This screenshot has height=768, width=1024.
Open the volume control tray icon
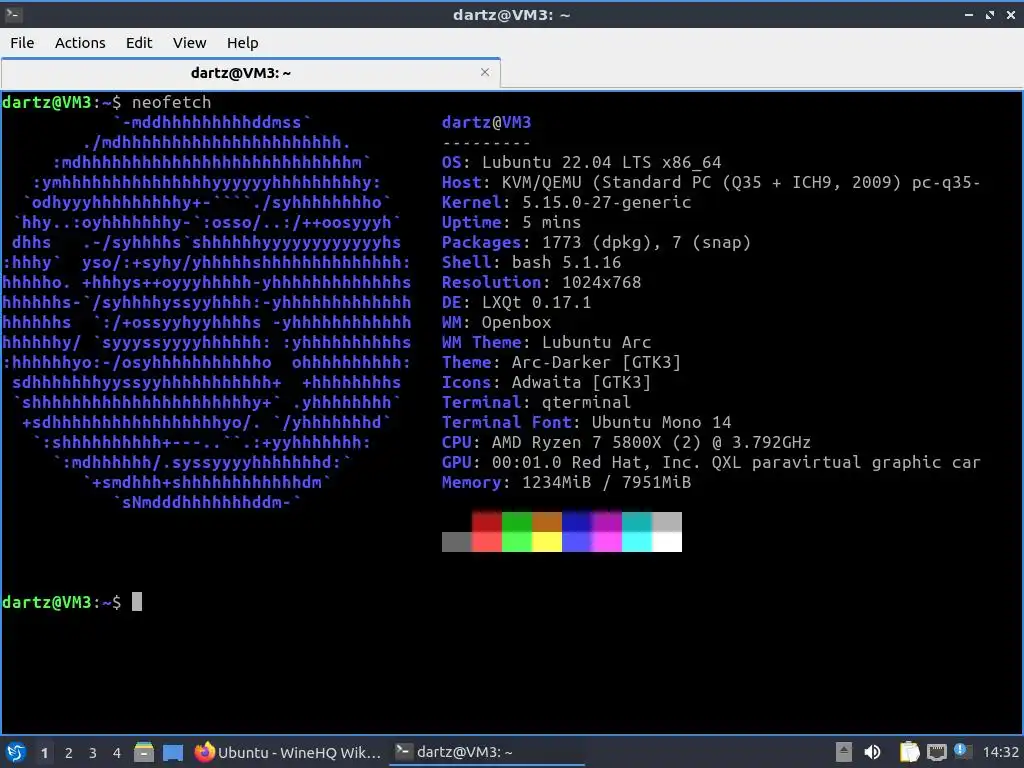pyautogui.click(x=872, y=752)
